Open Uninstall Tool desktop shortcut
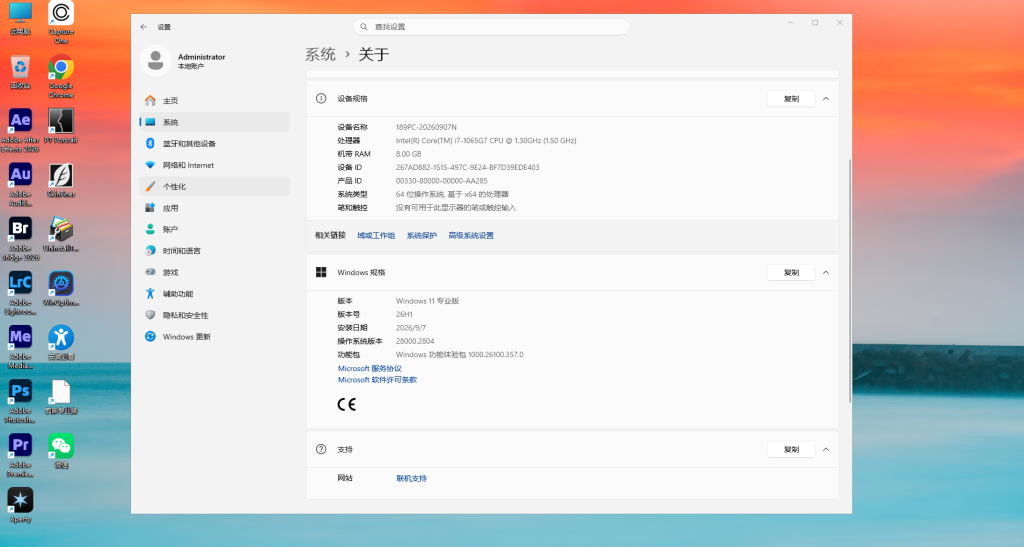This screenshot has height=547, width=1024. coord(61,234)
